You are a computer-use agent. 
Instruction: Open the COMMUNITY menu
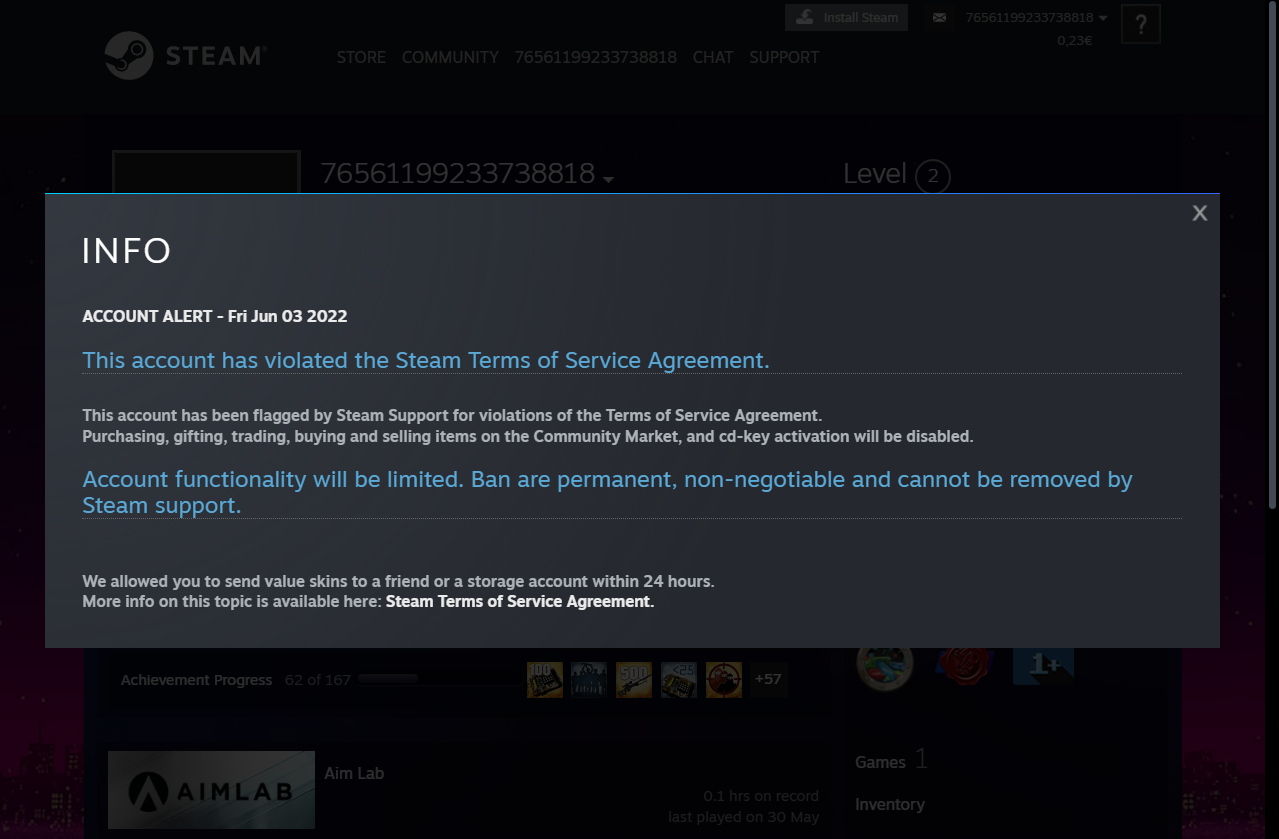(x=450, y=57)
